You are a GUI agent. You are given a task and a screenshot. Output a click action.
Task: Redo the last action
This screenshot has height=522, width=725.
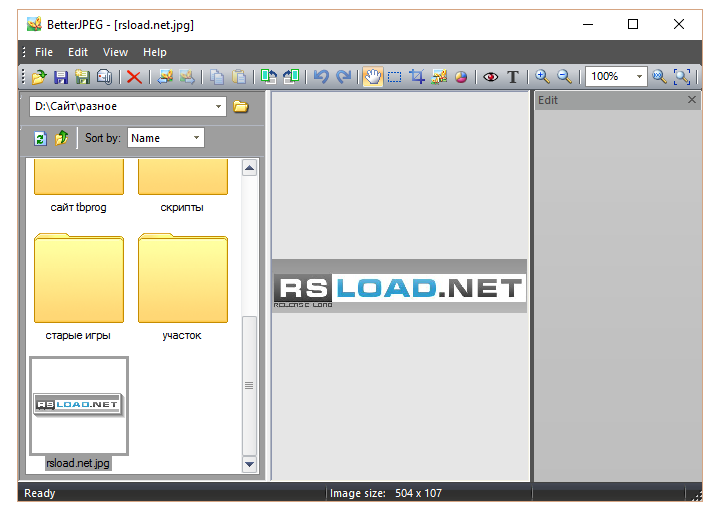pos(344,76)
